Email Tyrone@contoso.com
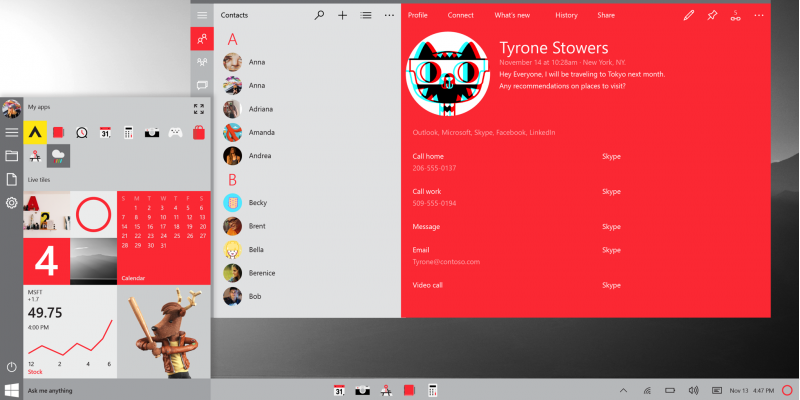Image resolution: width=800 pixels, height=400 pixels. (x=446, y=262)
